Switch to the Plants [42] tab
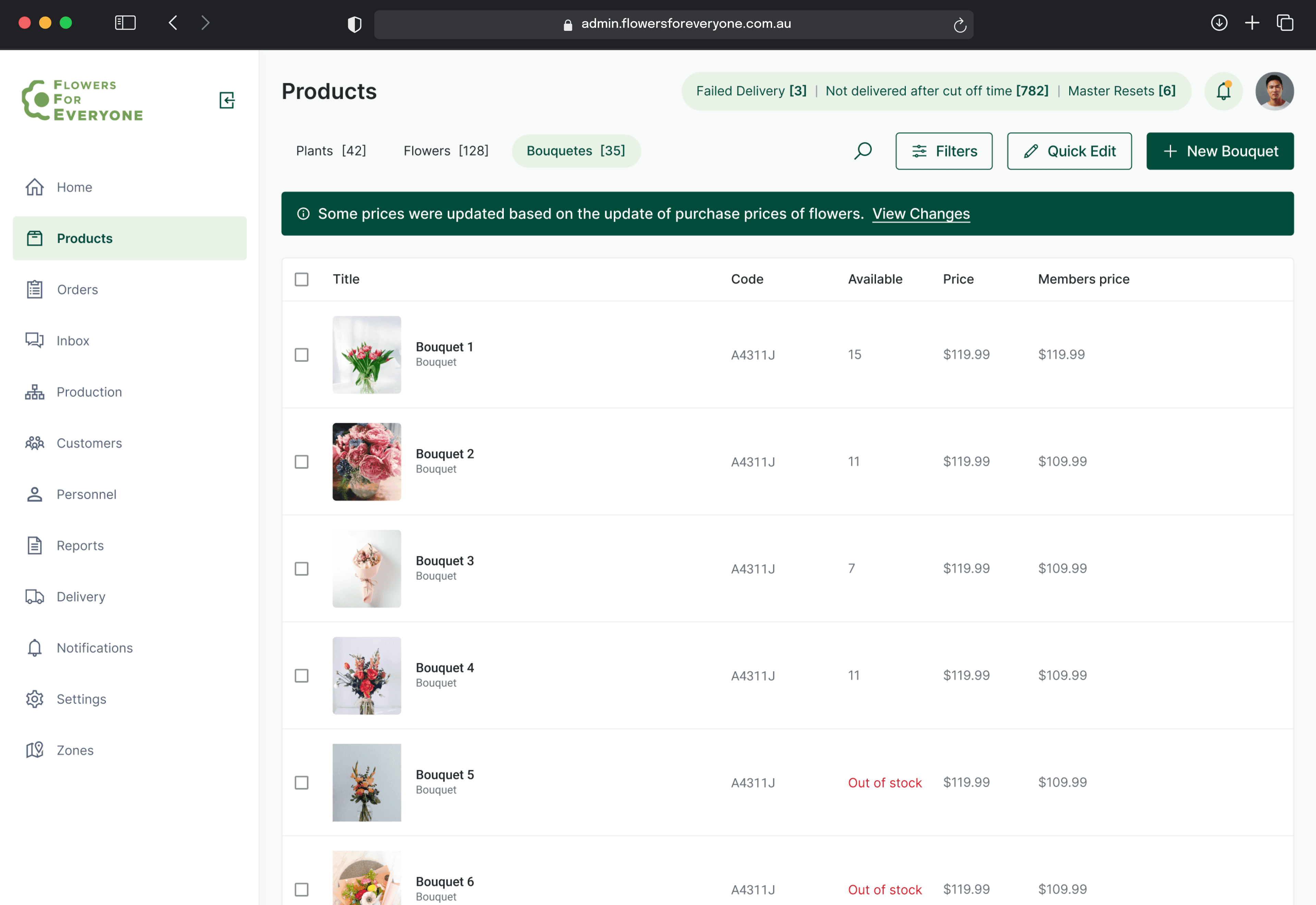The height and width of the screenshot is (905, 1316). pos(331,151)
